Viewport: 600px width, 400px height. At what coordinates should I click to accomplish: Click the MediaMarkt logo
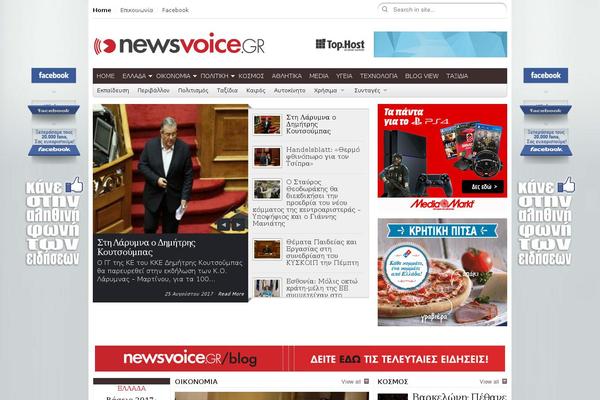pos(442,204)
